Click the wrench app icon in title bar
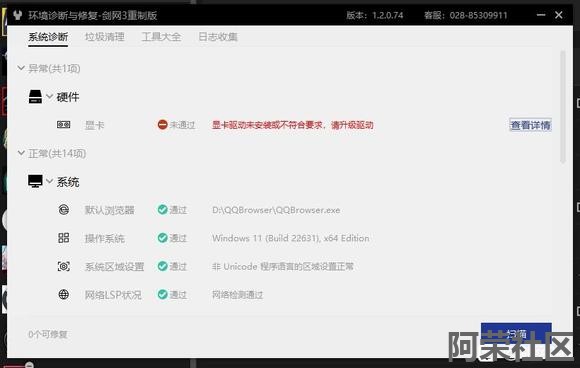 click(17, 15)
